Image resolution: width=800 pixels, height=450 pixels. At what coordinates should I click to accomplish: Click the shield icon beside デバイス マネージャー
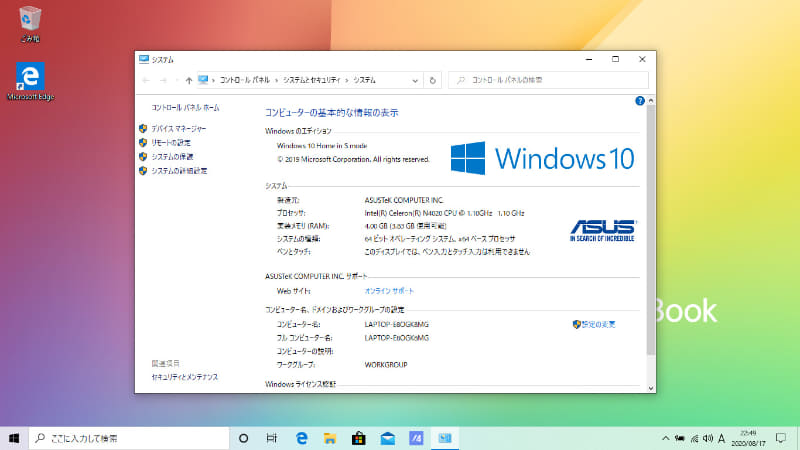(143, 129)
